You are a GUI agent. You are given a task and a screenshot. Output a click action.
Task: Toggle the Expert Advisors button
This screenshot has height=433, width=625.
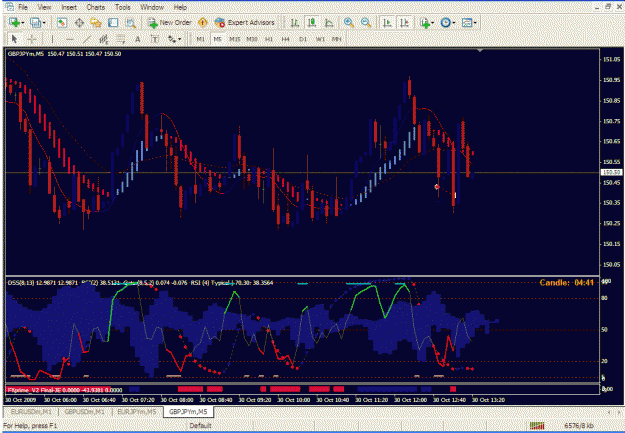click(244, 23)
